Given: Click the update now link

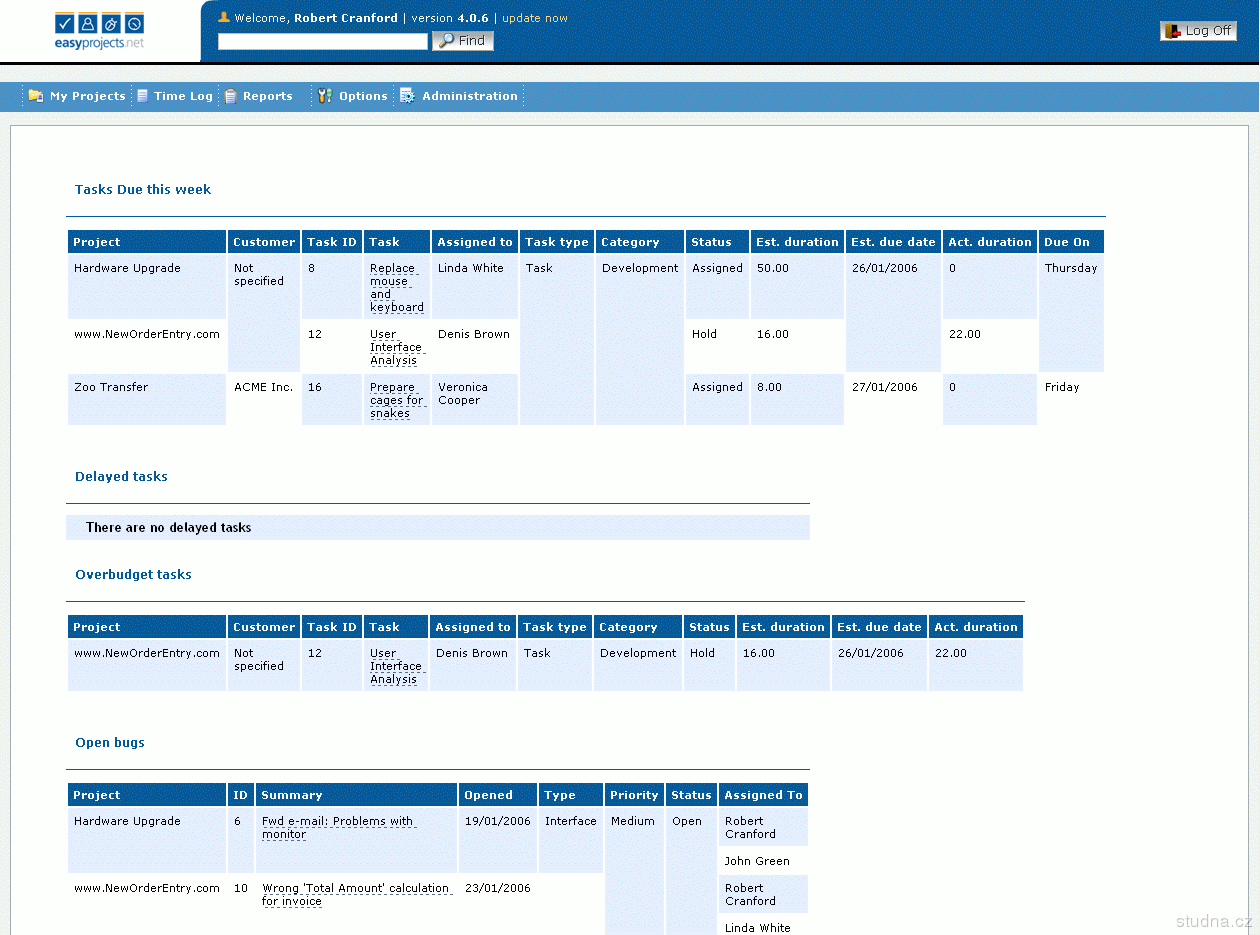Looking at the screenshot, I should click(x=535, y=18).
